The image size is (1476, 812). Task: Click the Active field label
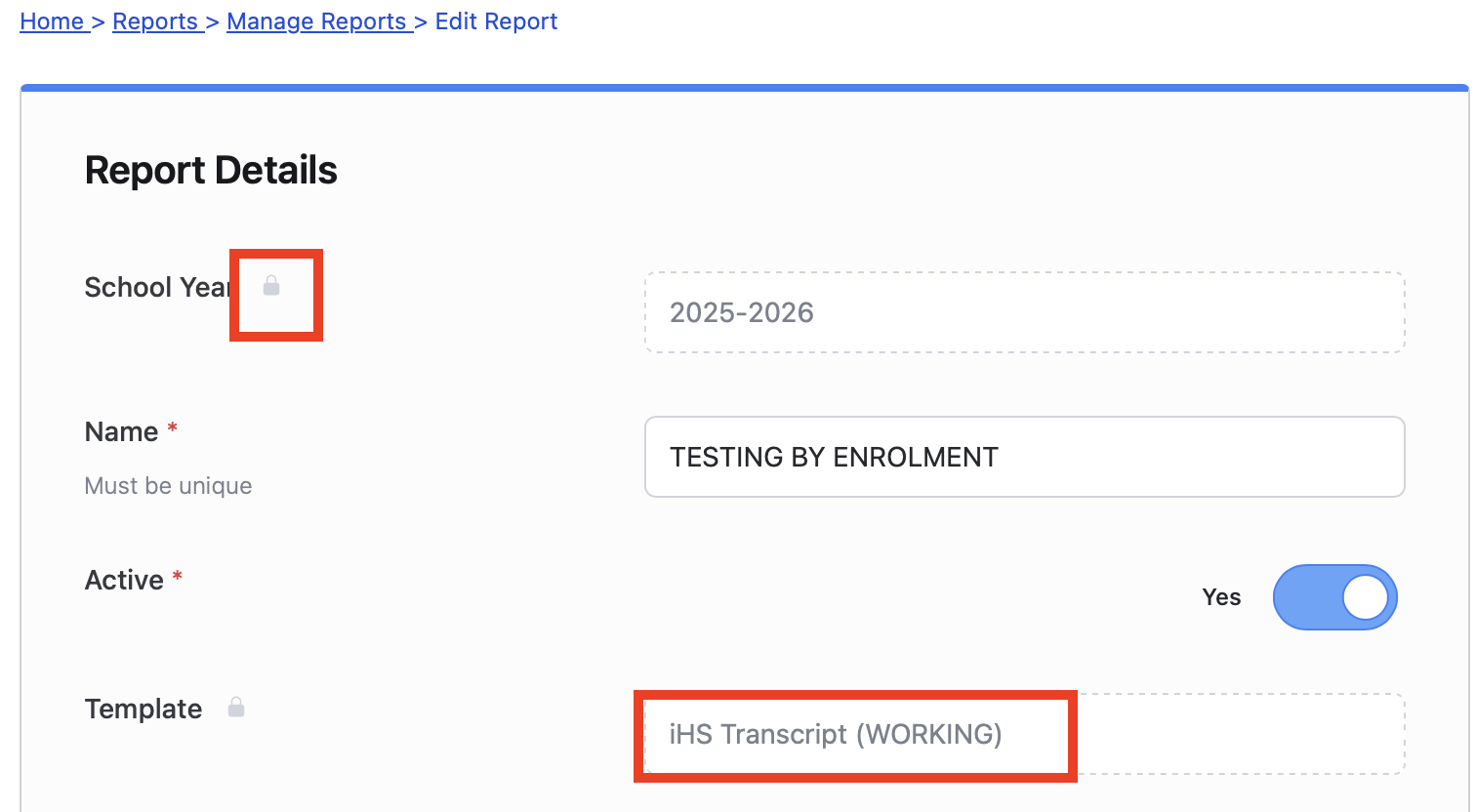124,580
